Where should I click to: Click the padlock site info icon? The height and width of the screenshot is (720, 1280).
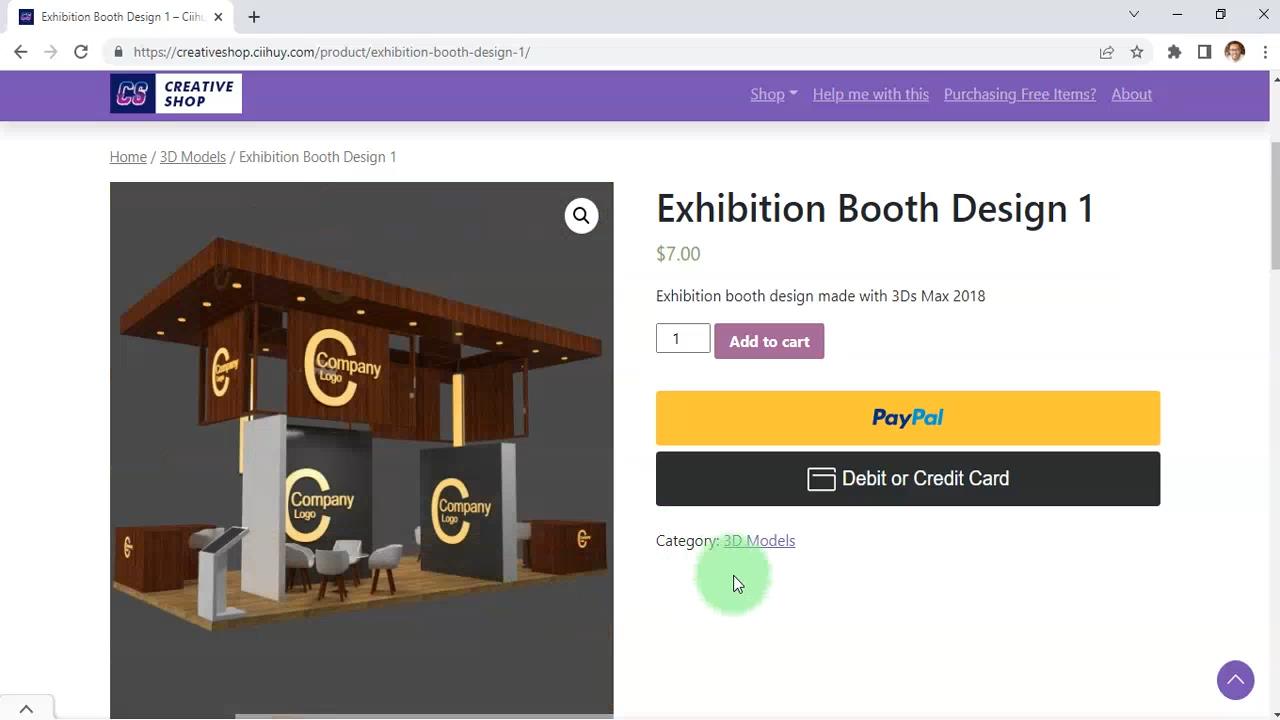click(118, 52)
